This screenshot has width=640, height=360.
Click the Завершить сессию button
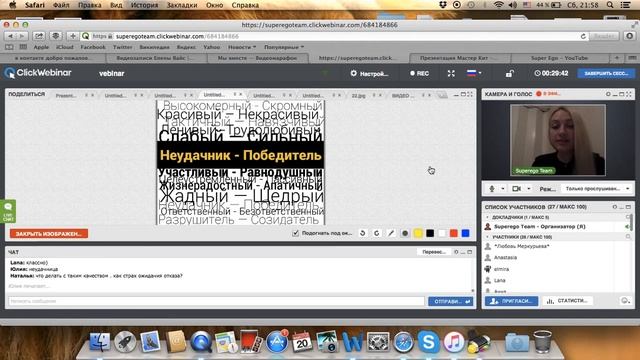click(606, 73)
